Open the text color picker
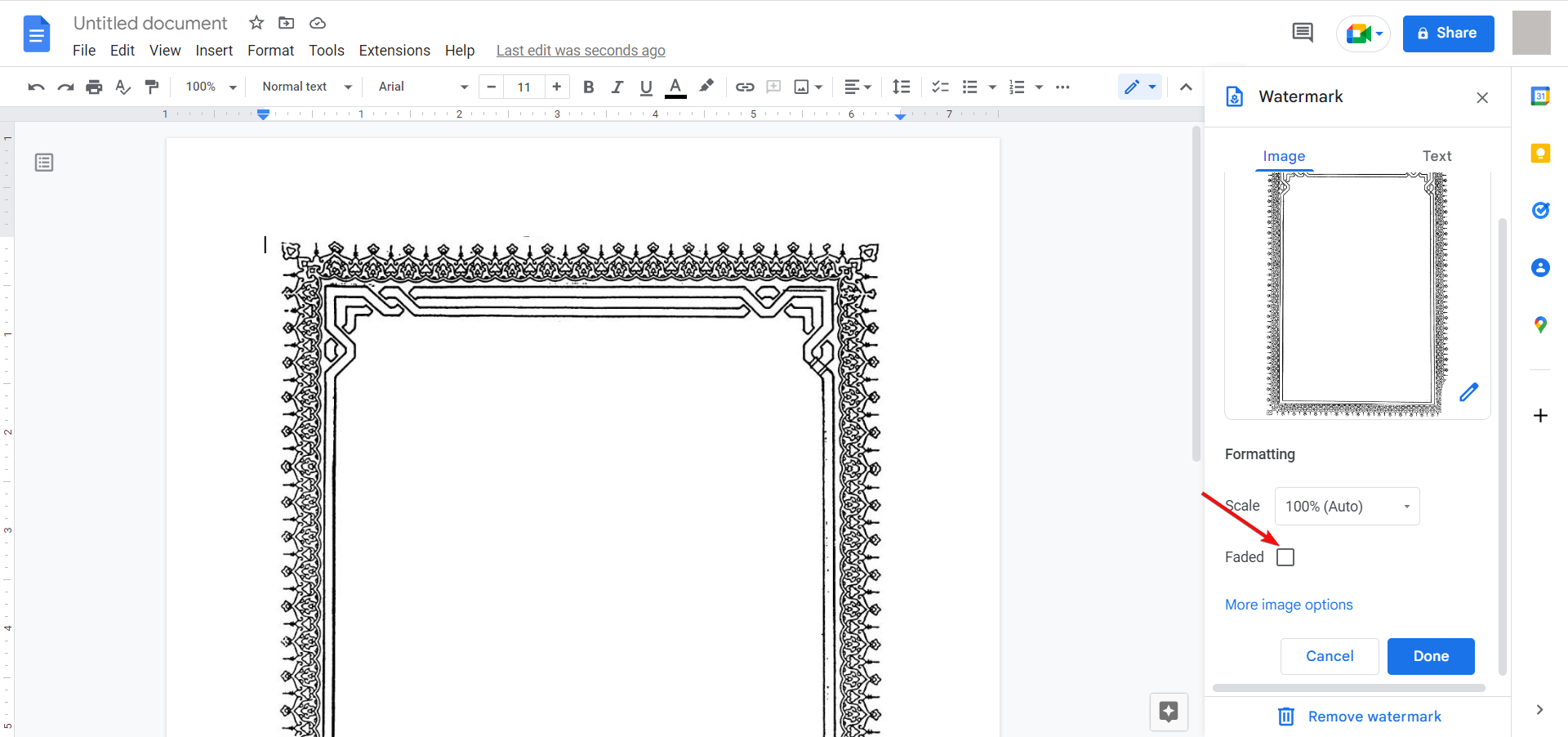The height and width of the screenshot is (737, 1568). [x=675, y=87]
